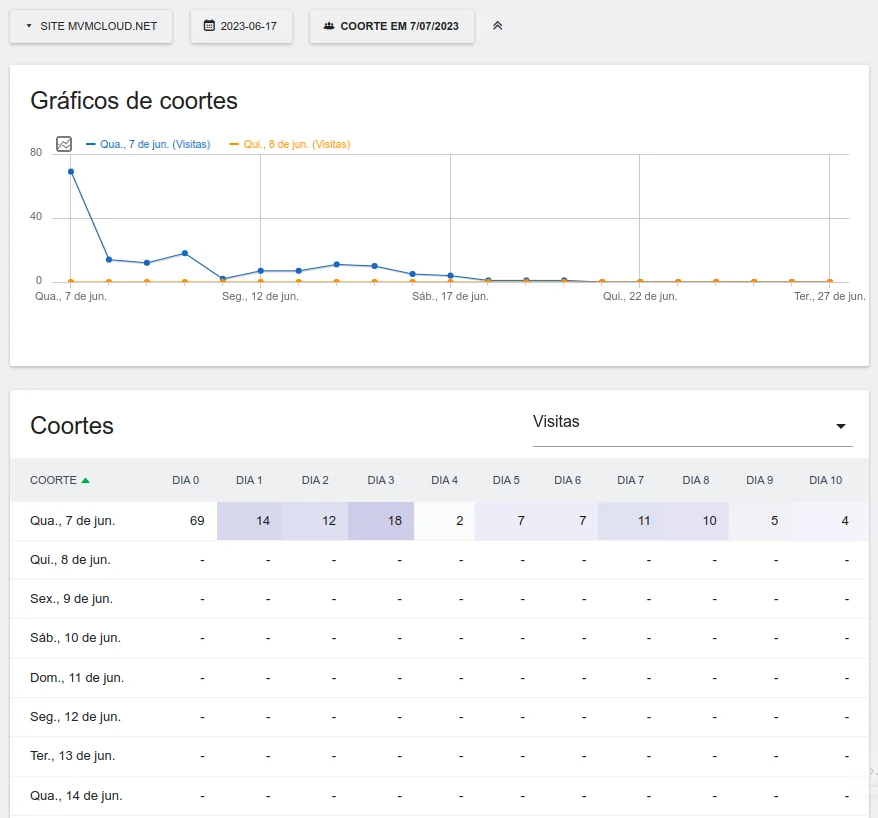Click the green sort arrow beside Coorte
The width and height of the screenshot is (878, 818).
[x=85, y=481]
